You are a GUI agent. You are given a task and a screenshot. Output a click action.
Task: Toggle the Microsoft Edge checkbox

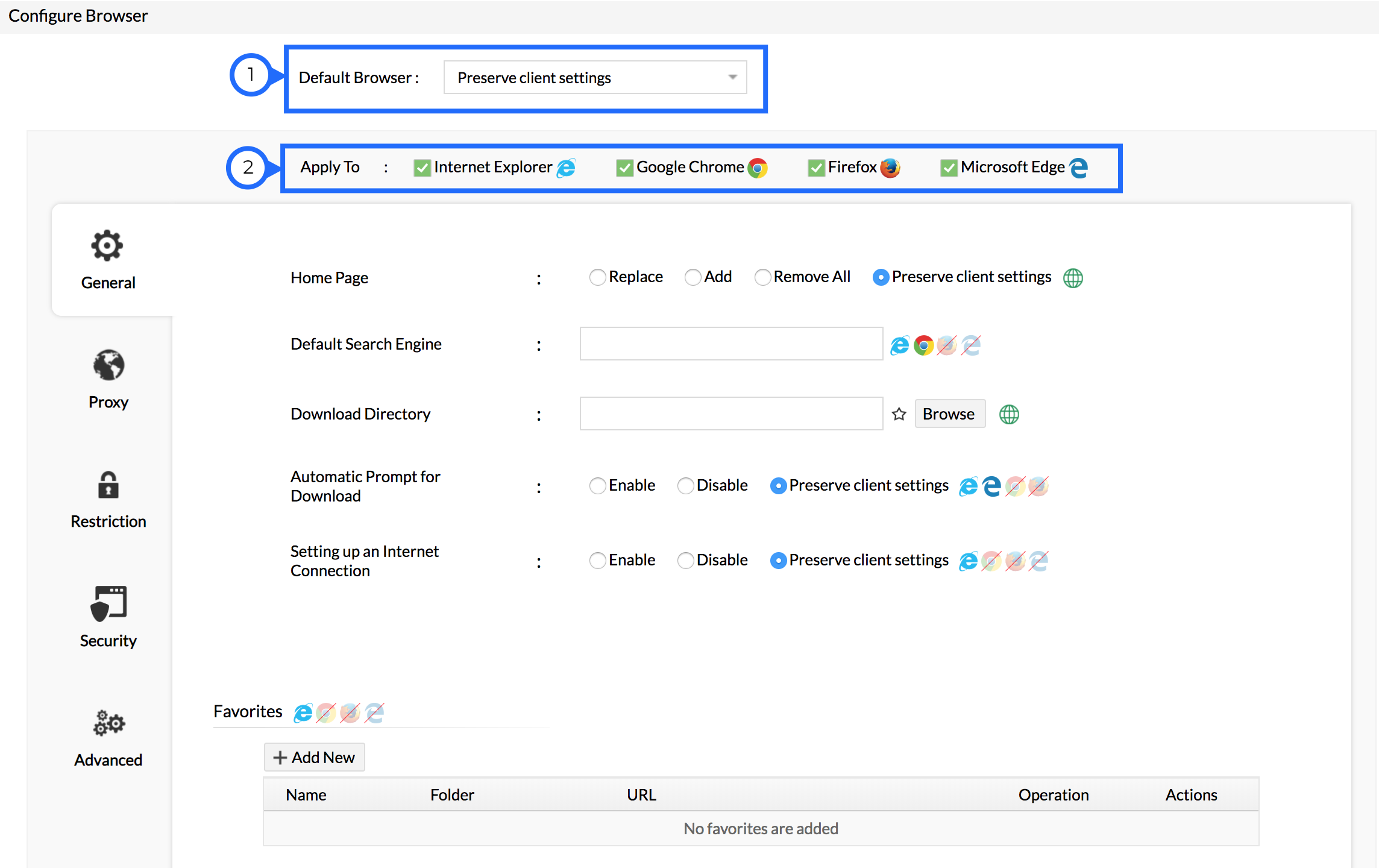[x=949, y=168]
